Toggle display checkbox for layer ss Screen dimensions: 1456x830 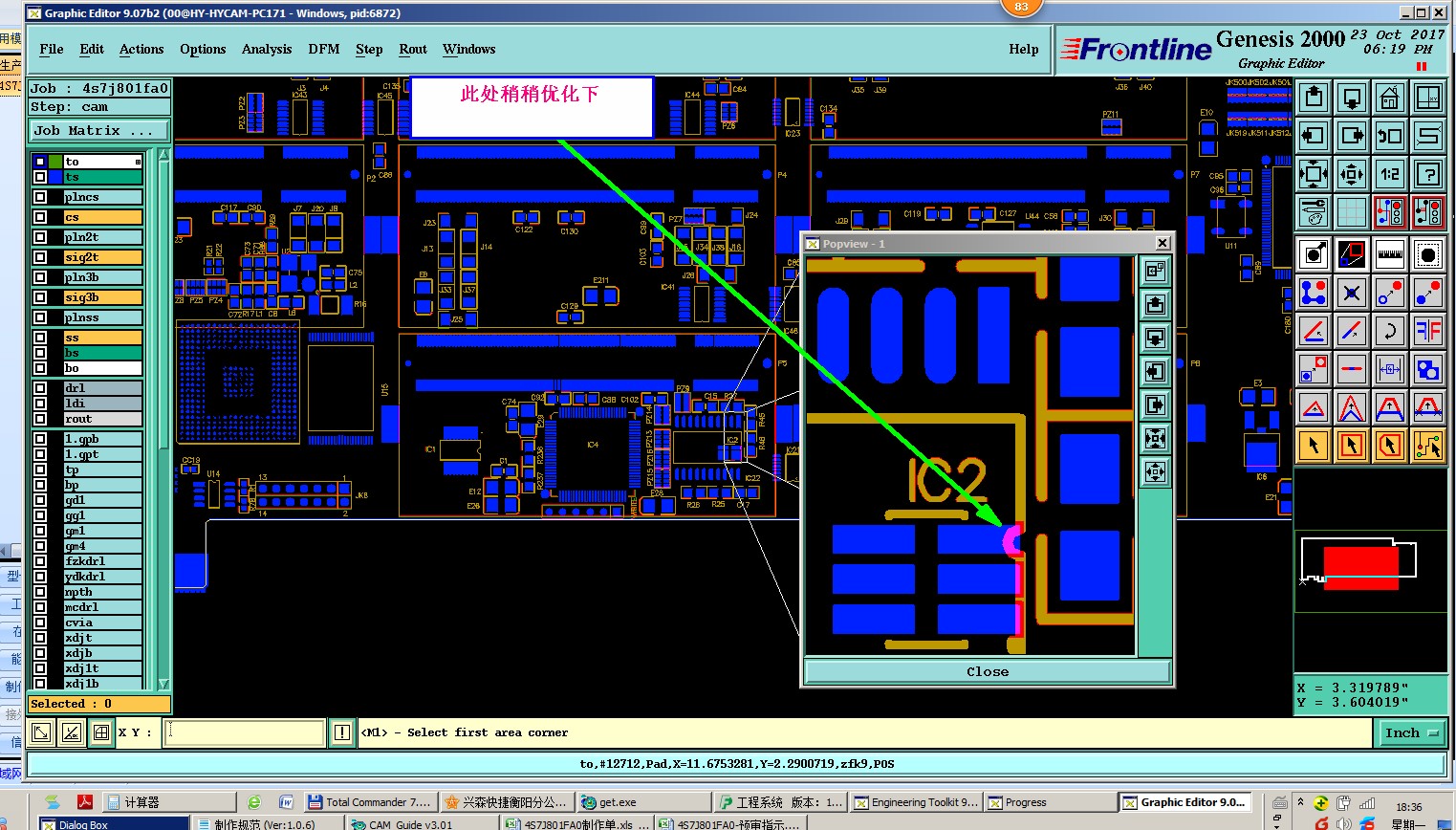[40, 338]
